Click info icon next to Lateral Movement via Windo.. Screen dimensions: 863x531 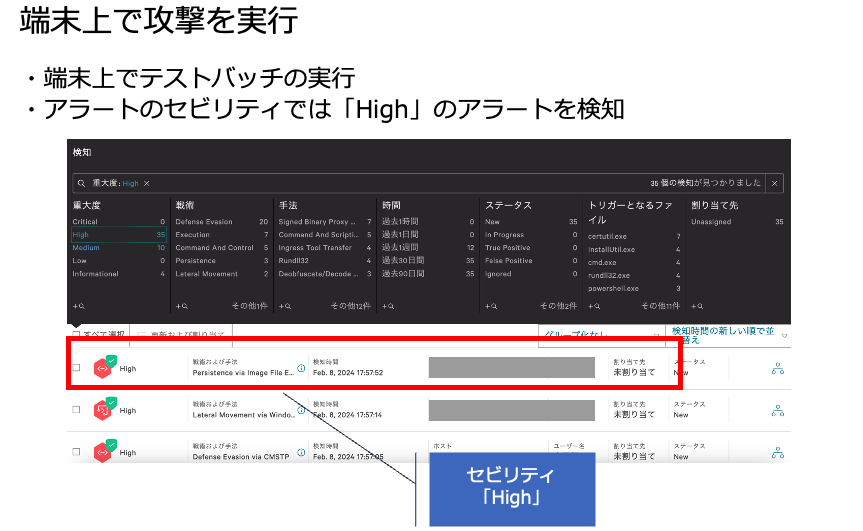click(x=301, y=410)
